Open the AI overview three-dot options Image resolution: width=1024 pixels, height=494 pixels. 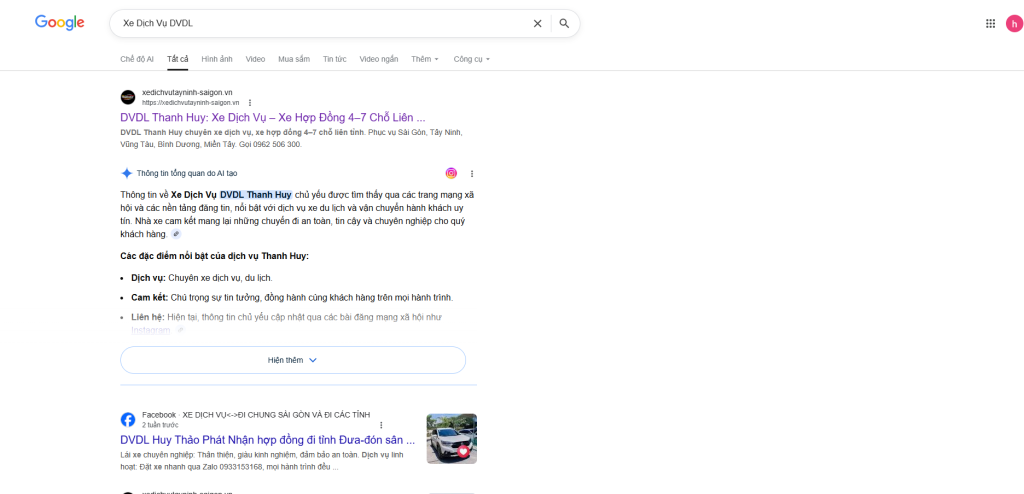pos(472,174)
